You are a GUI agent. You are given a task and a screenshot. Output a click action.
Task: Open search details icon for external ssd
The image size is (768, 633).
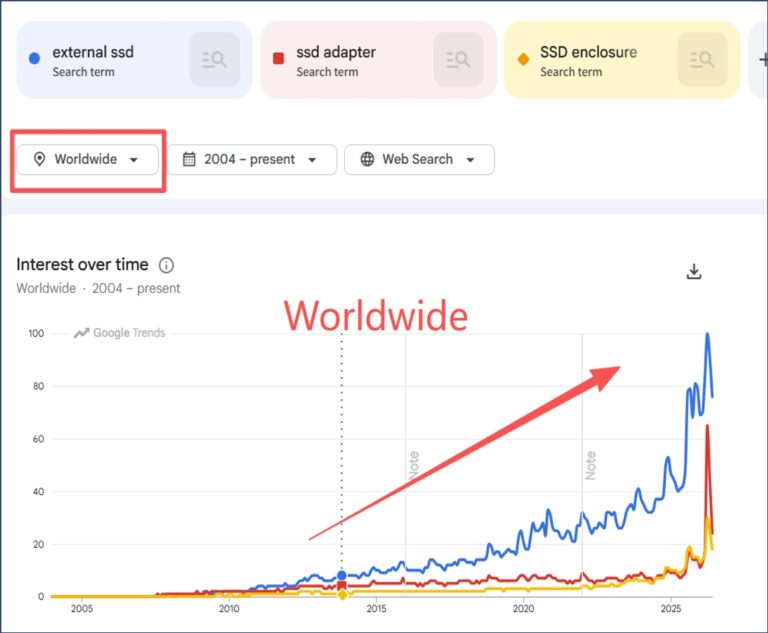click(215, 59)
